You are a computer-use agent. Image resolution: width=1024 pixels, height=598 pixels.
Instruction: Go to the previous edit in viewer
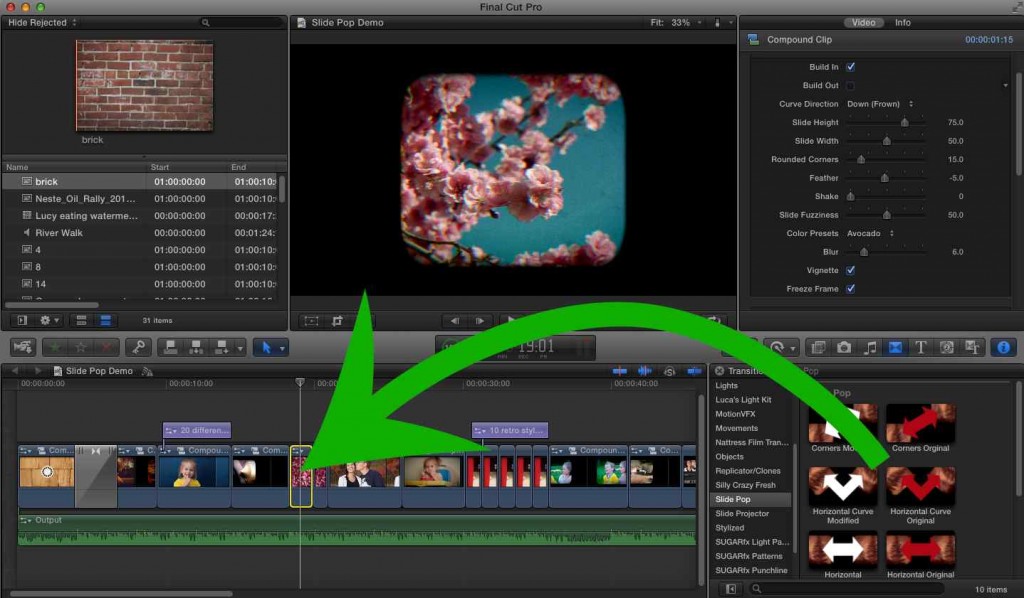coord(455,321)
